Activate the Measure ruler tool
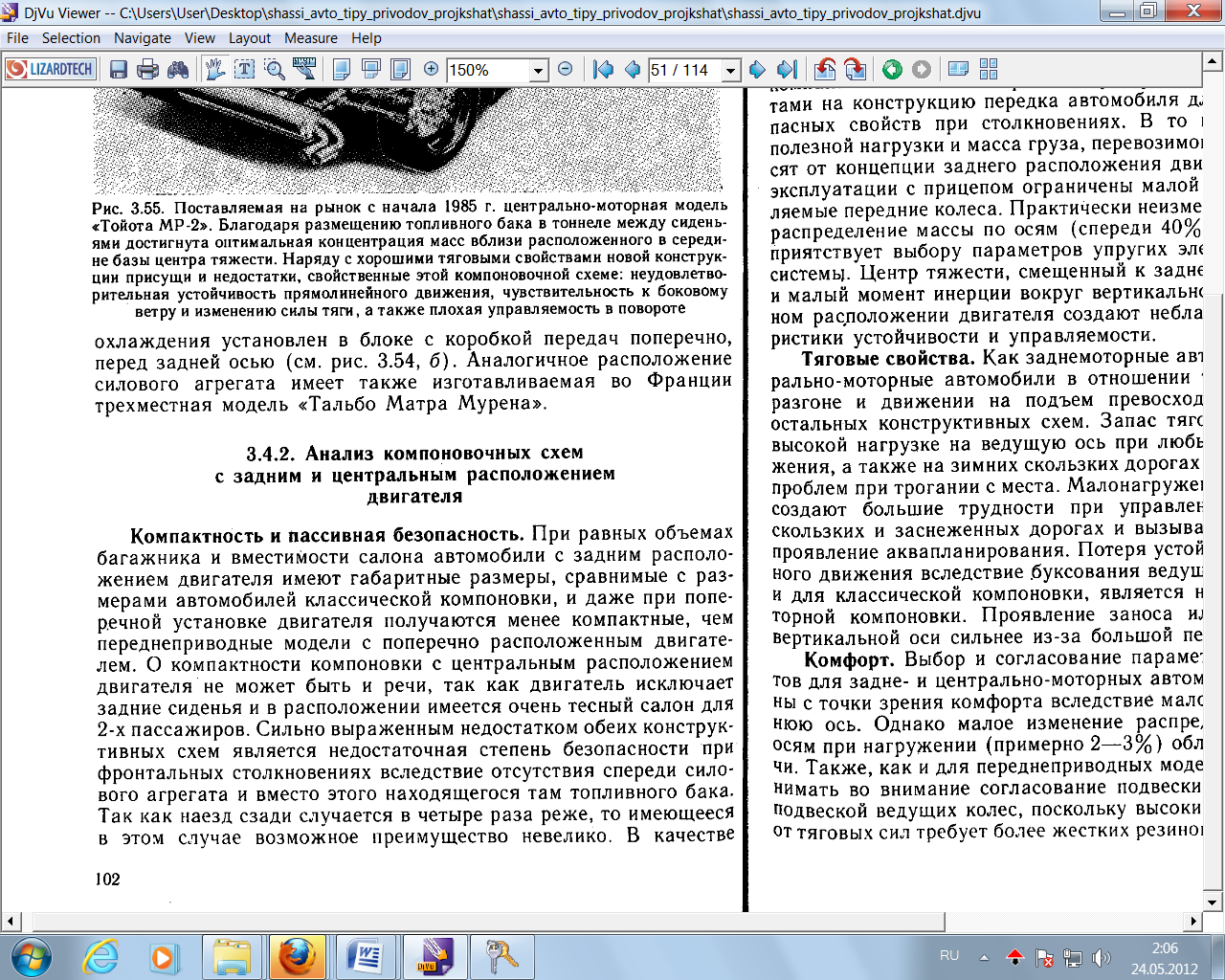Image resolution: width=1225 pixels, height=980 pixels. click(304, 69)
